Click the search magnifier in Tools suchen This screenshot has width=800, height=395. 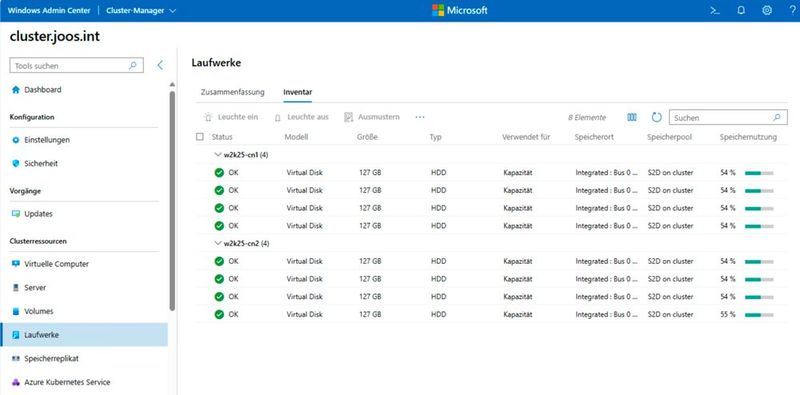click(133, 66)
